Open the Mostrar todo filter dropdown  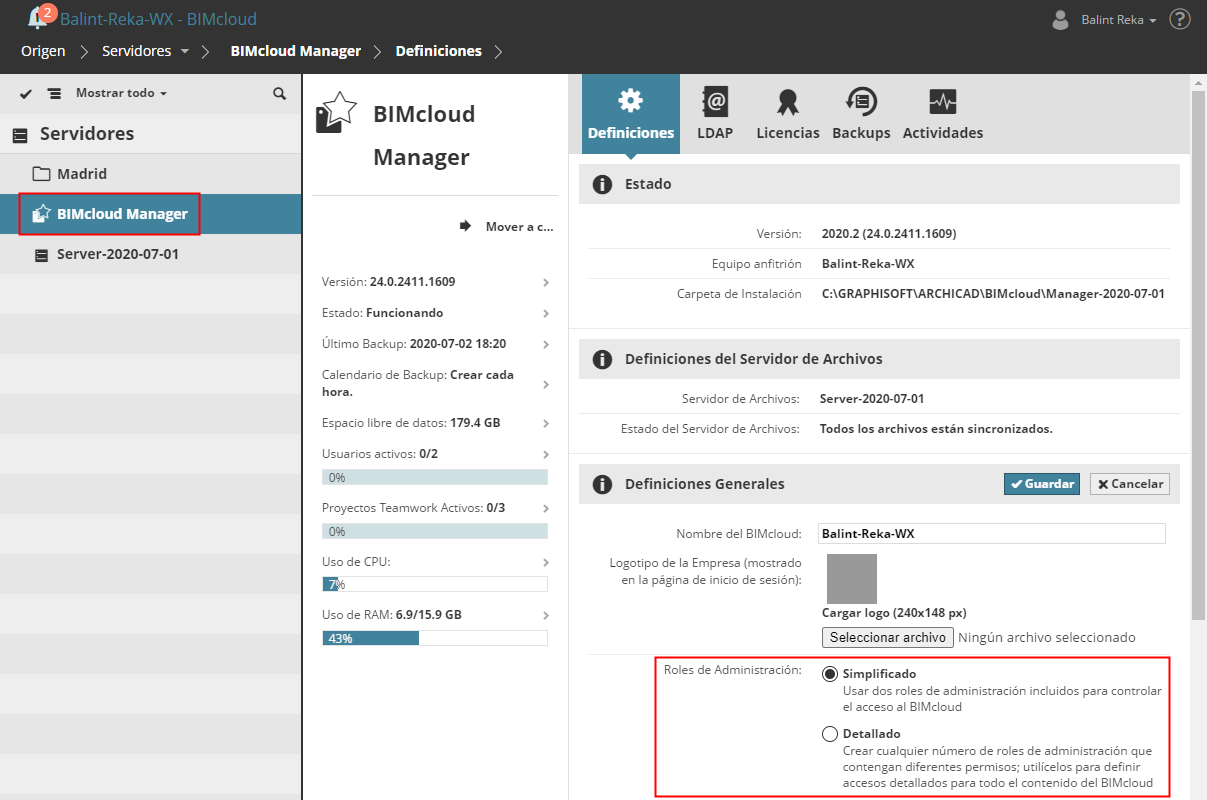click(x=121, y=93)
